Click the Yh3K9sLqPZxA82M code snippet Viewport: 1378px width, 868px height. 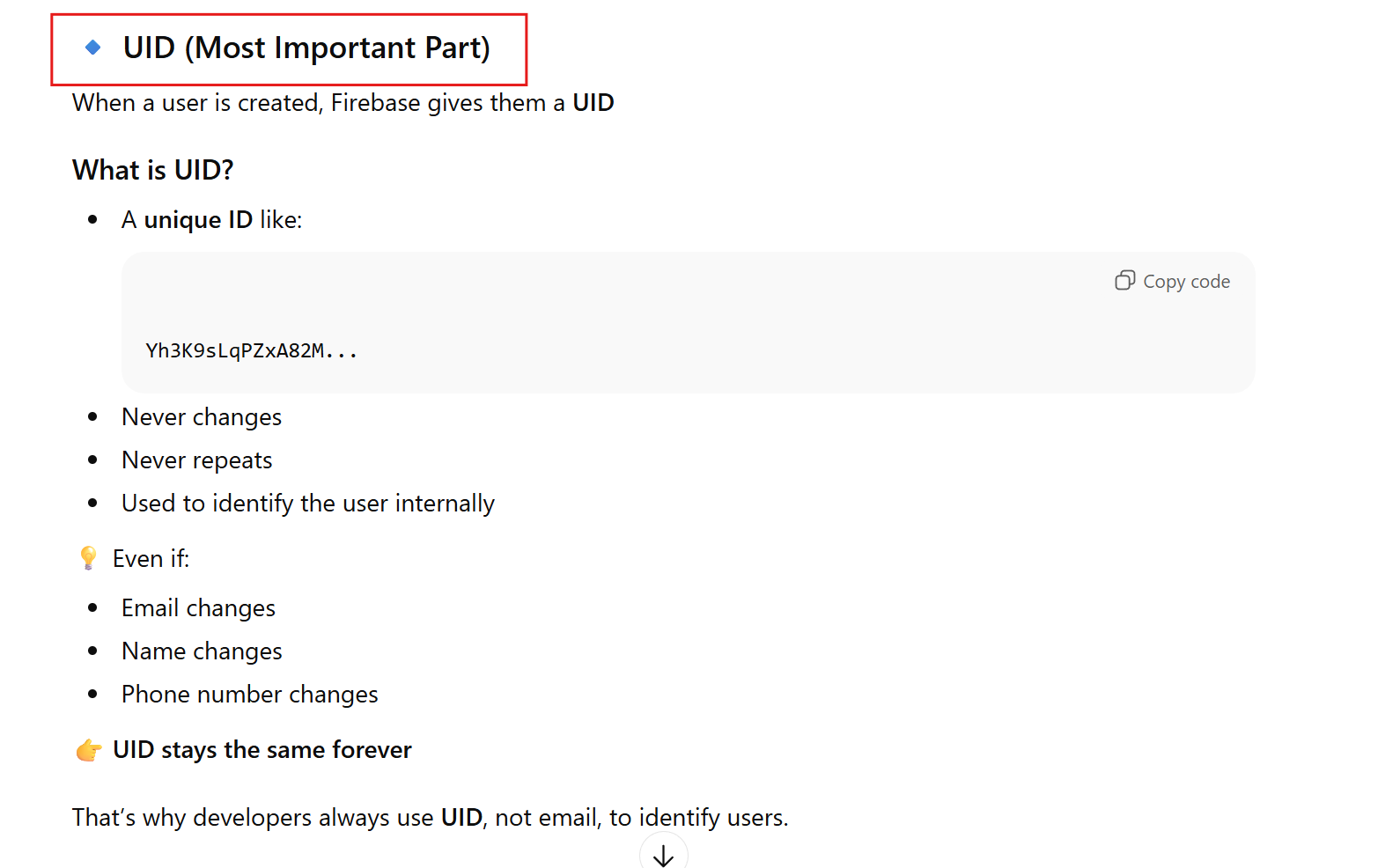pos(251,351)
